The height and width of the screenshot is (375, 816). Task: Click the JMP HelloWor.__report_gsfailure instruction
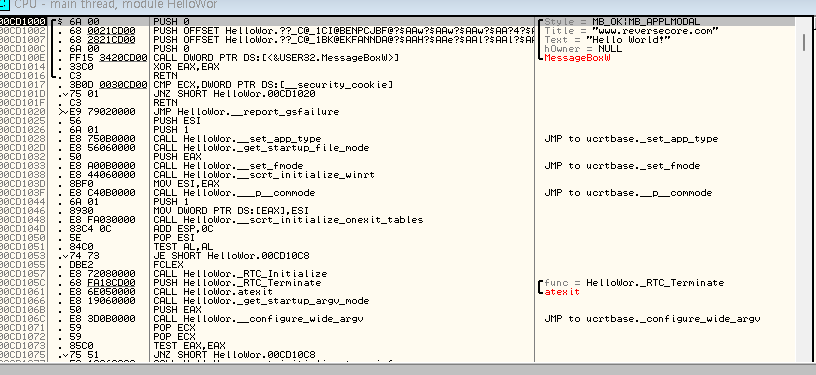pos(246,112)
